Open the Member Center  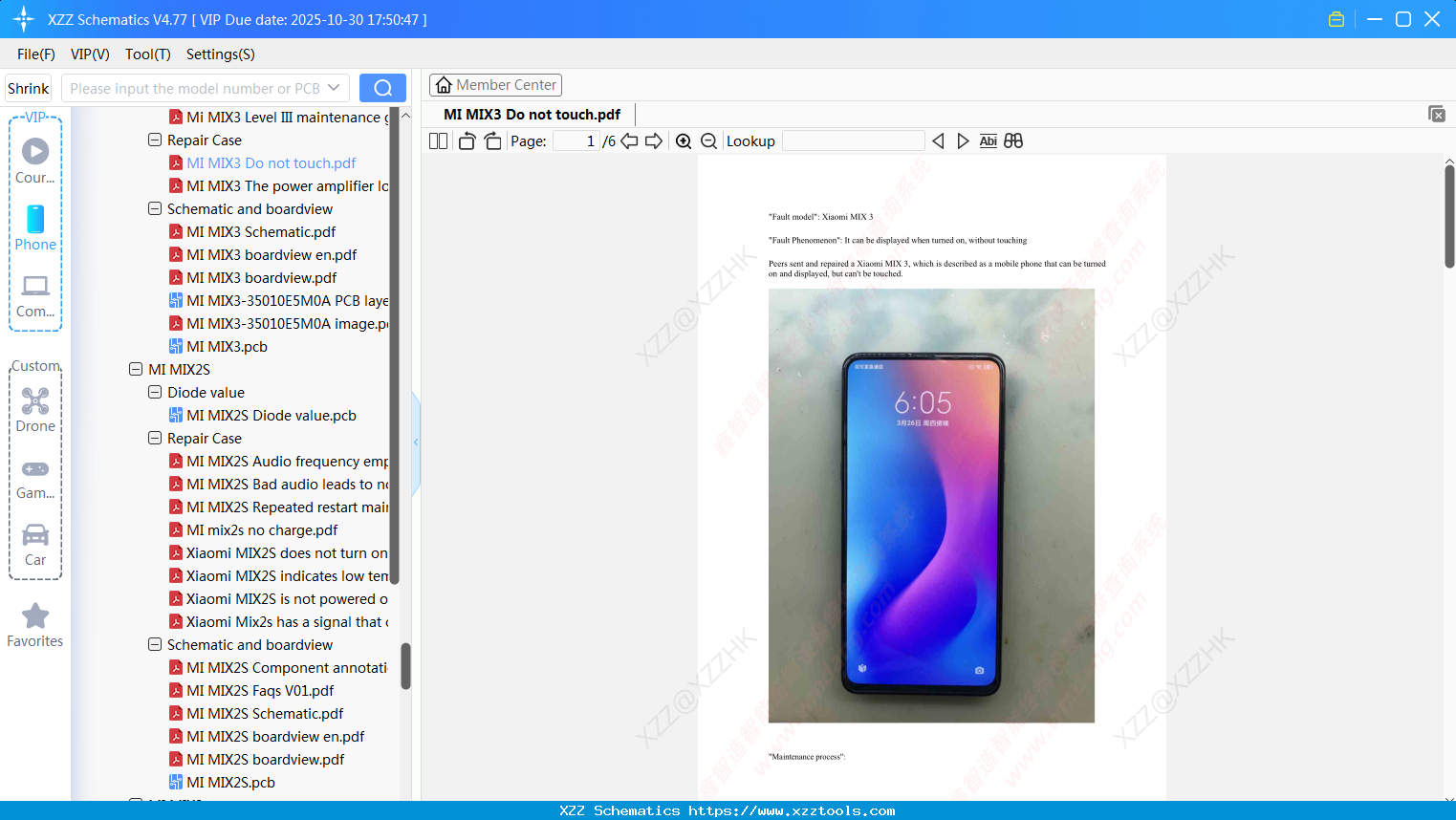pyautogui.click(x=495, y=84)
